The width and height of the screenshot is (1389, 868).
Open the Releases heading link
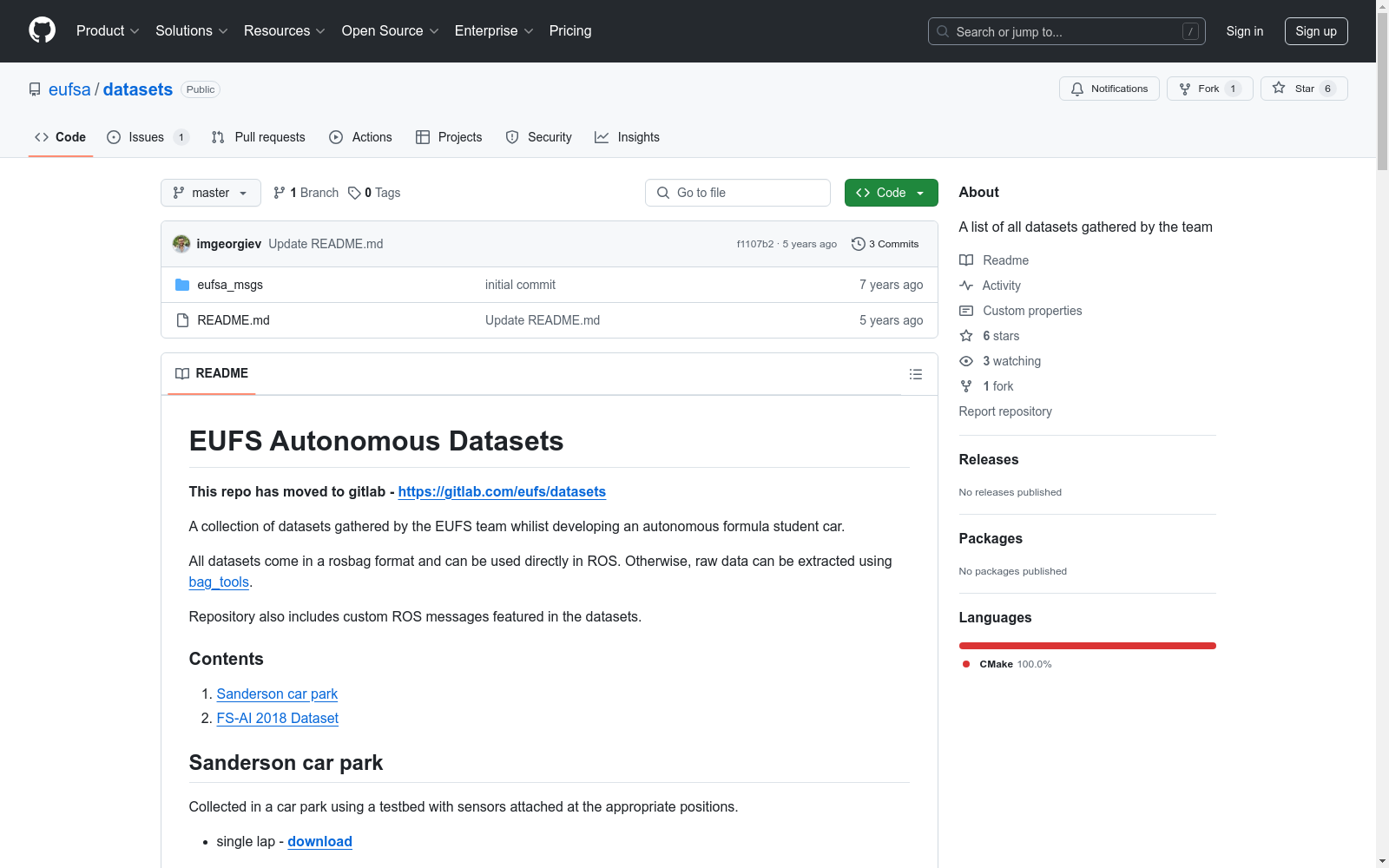pos(989,460)
